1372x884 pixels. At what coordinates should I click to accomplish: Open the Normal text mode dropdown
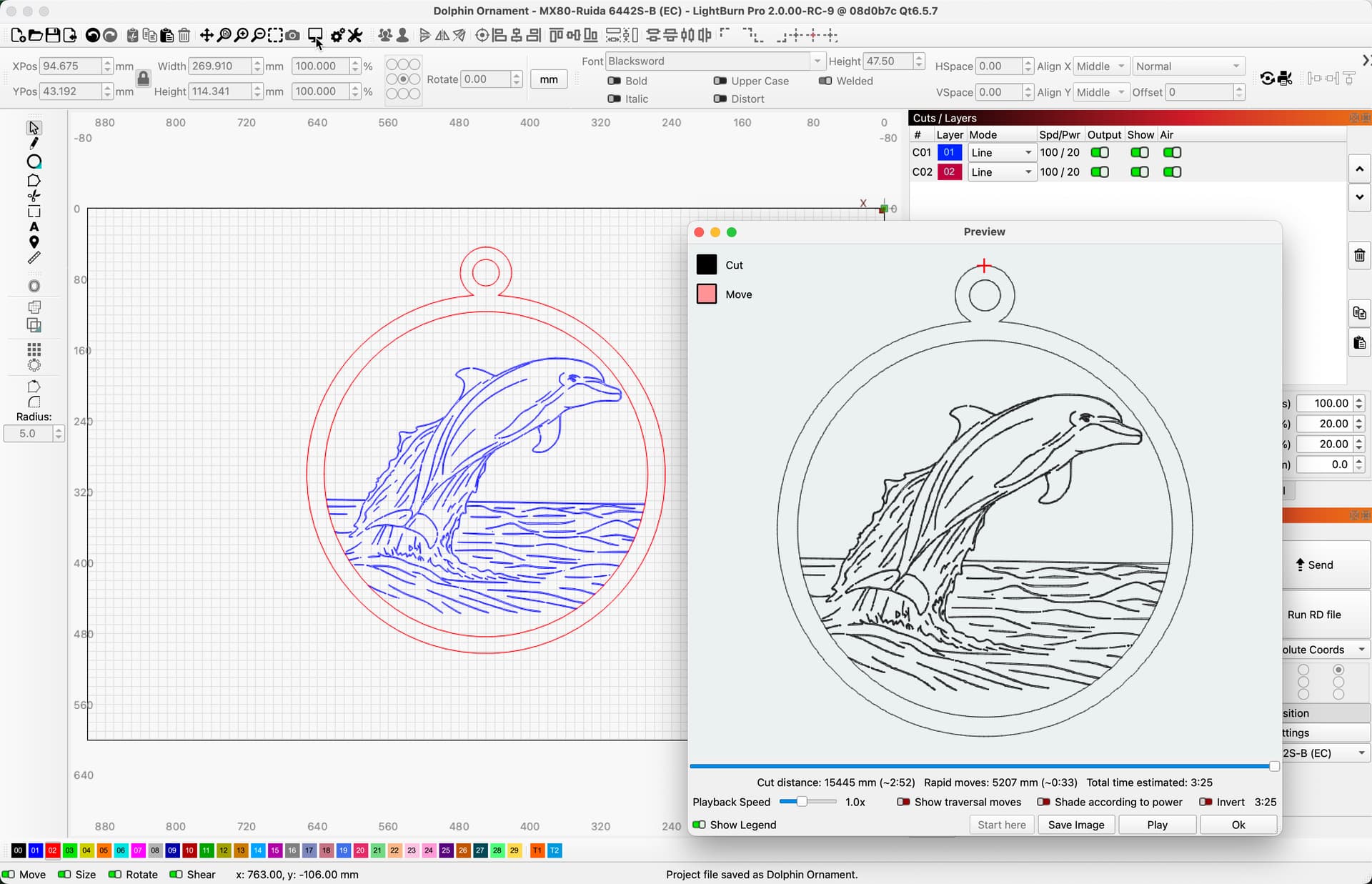1189,66
